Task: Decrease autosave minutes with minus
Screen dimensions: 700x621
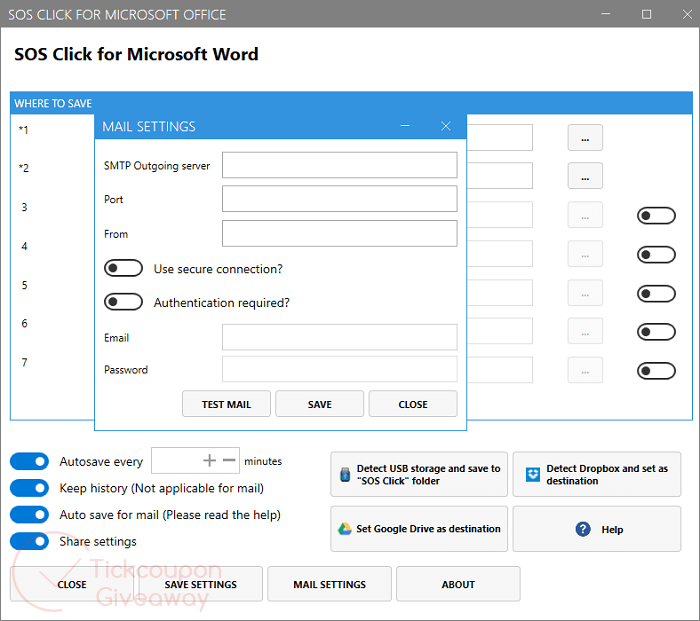Action: pyautogui.click(x=229, y=460)
